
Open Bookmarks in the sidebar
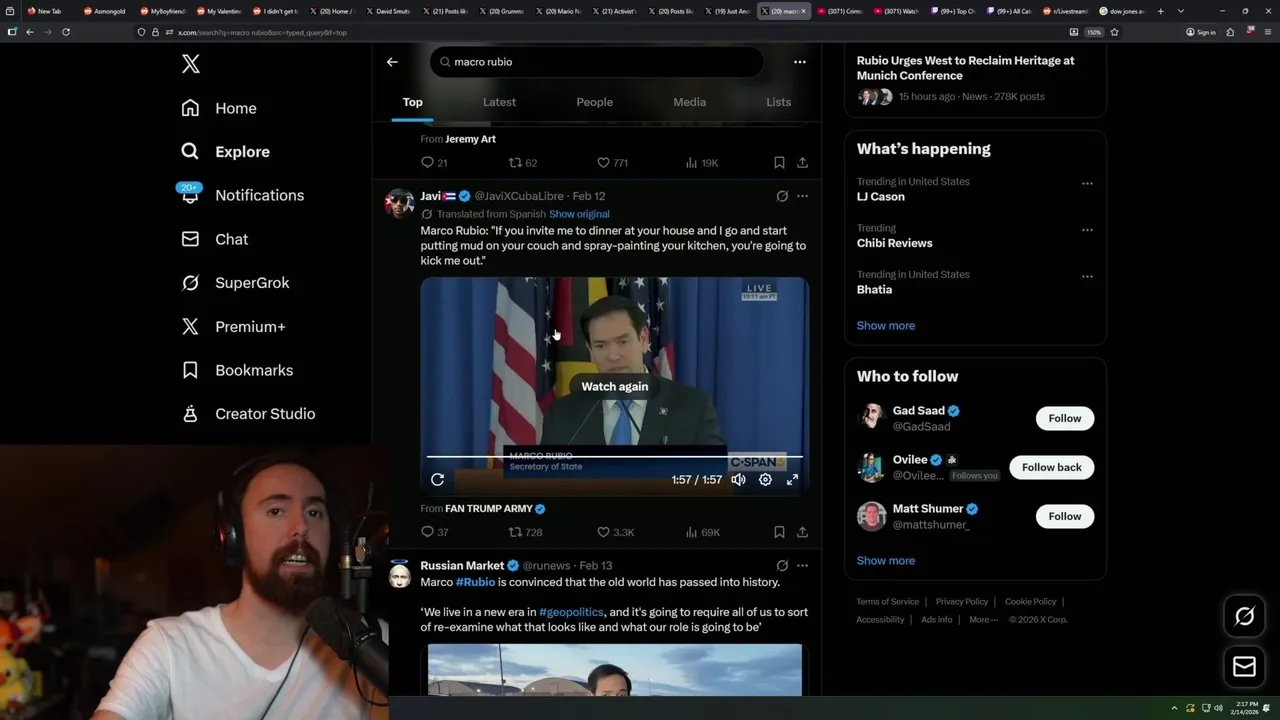point(238,370)
